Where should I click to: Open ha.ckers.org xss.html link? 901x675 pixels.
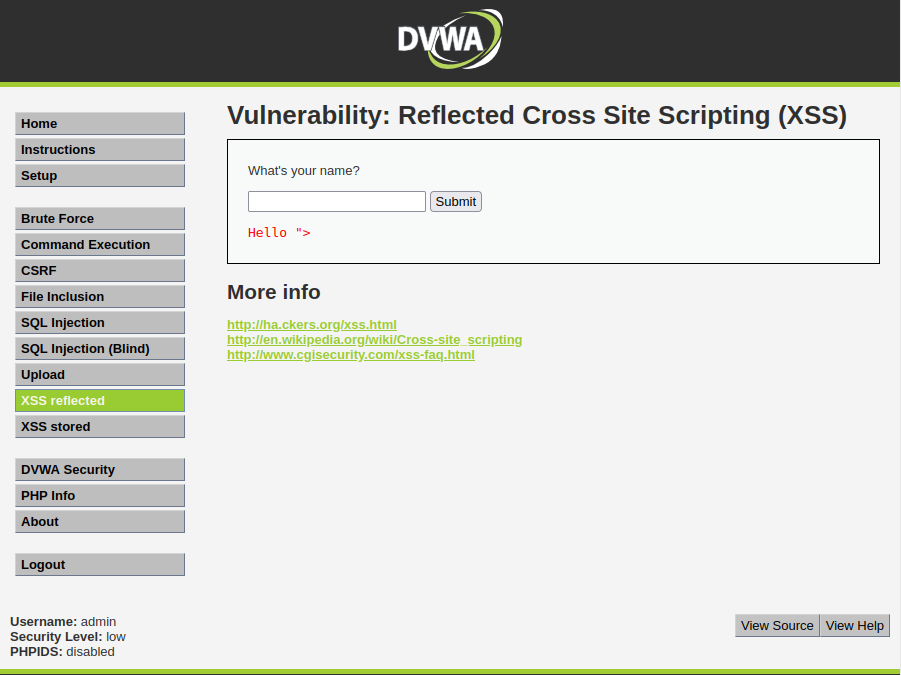[311, 325]
